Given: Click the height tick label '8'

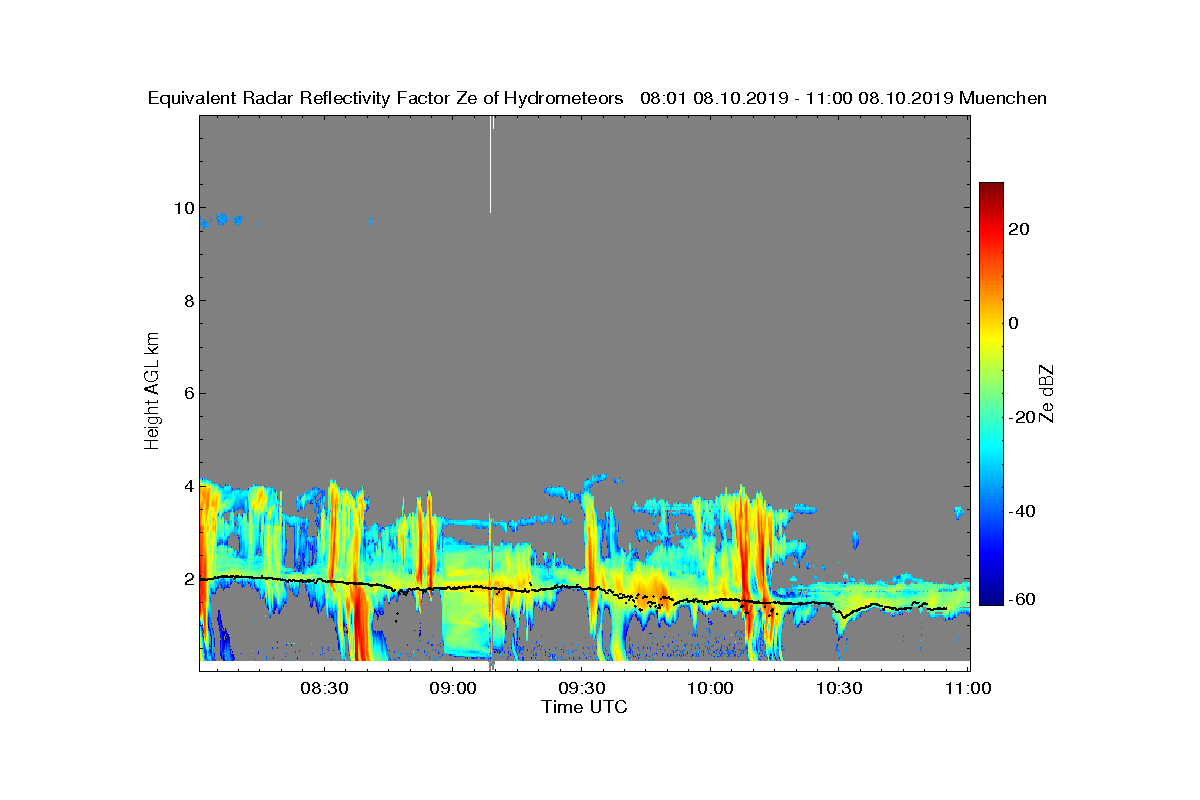Looking at the screenshot, I should point(187,300).
